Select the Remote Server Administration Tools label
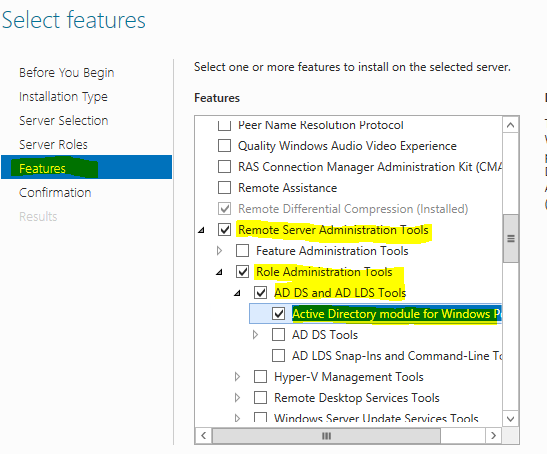This screenshot has height=454, width=547. tap(333, 230)
